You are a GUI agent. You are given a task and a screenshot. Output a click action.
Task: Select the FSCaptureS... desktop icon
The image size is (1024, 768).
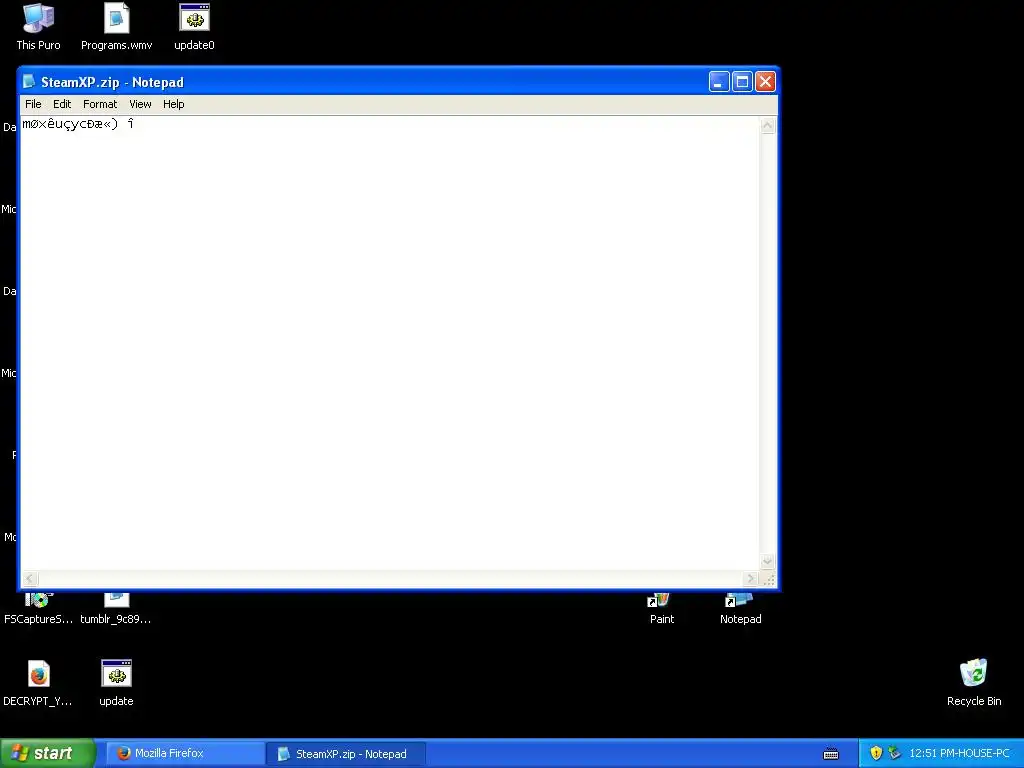click(39, 609)
